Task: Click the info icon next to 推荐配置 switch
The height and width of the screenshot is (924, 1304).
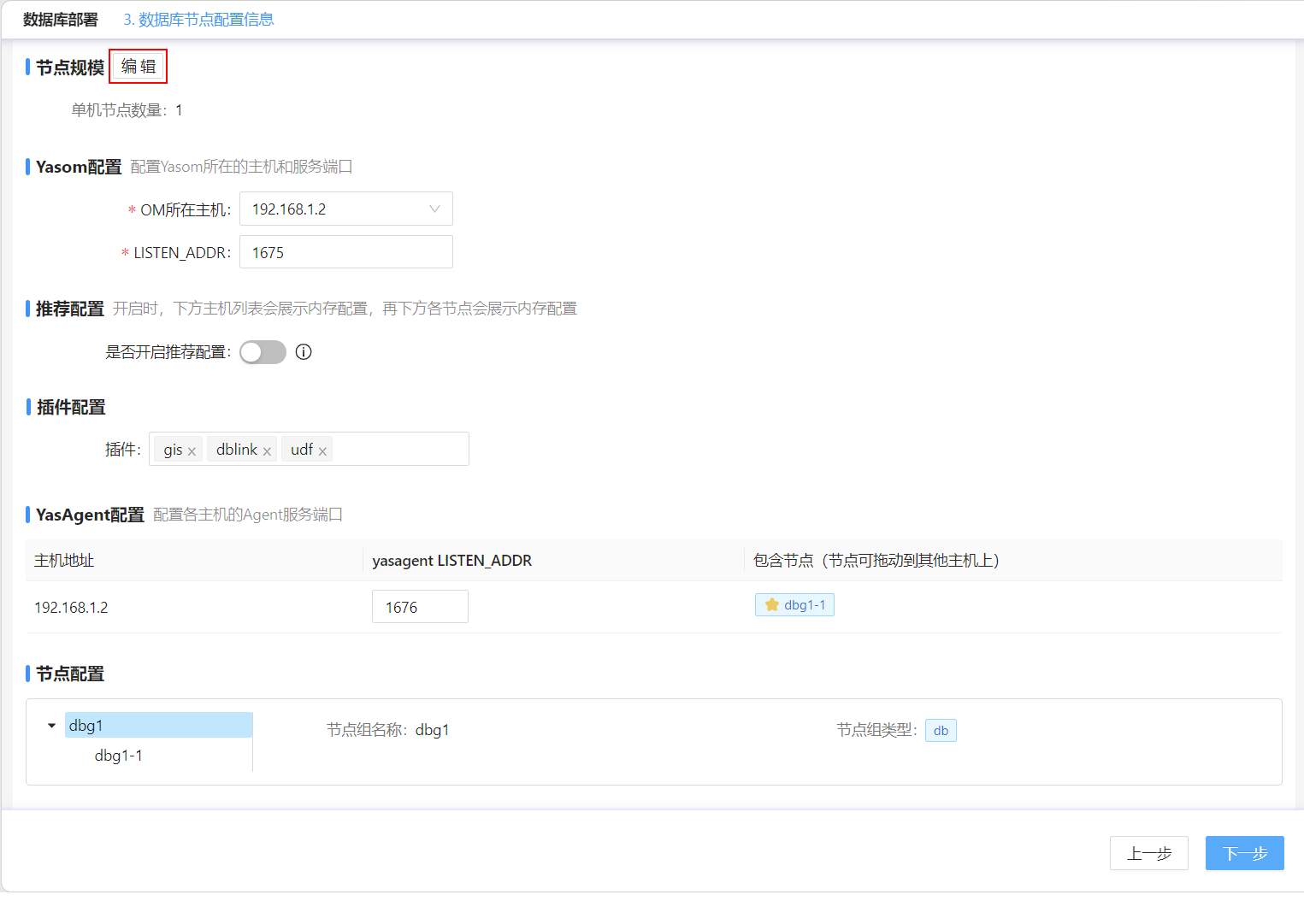Action: [304, 352]
